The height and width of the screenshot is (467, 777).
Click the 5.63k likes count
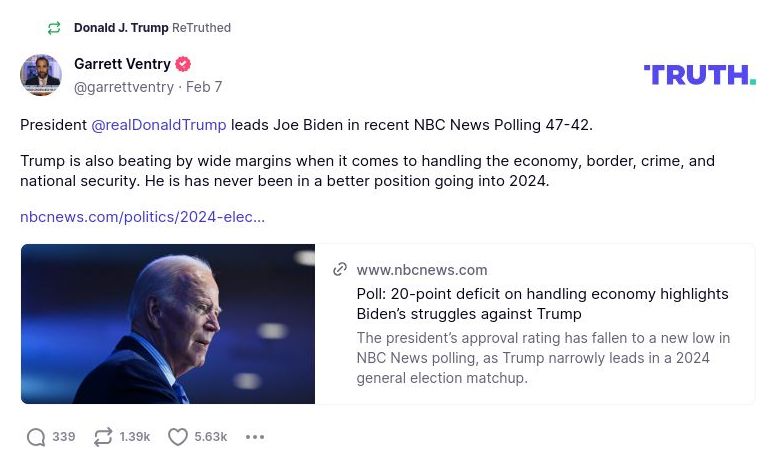(211, 437)
